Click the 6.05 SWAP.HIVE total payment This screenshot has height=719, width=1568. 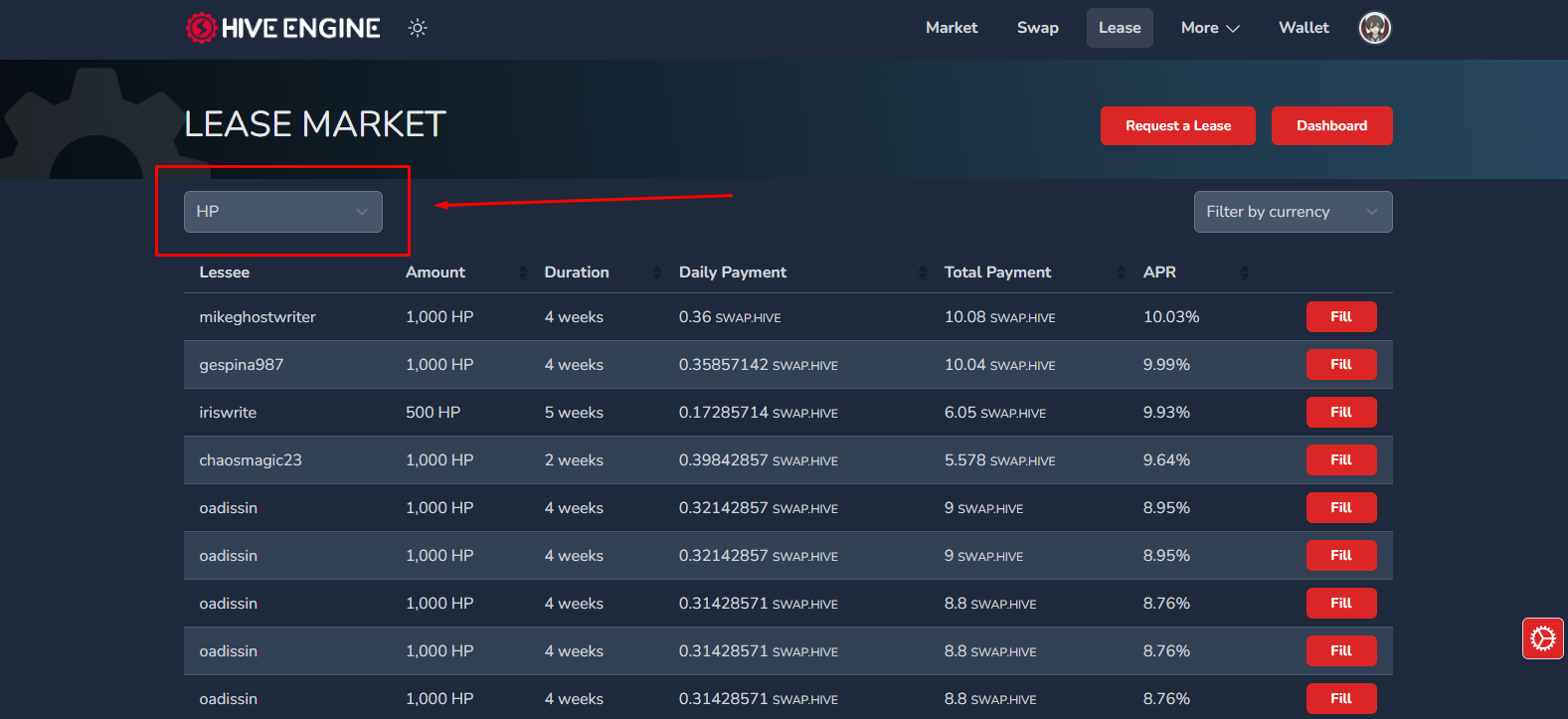995,413
